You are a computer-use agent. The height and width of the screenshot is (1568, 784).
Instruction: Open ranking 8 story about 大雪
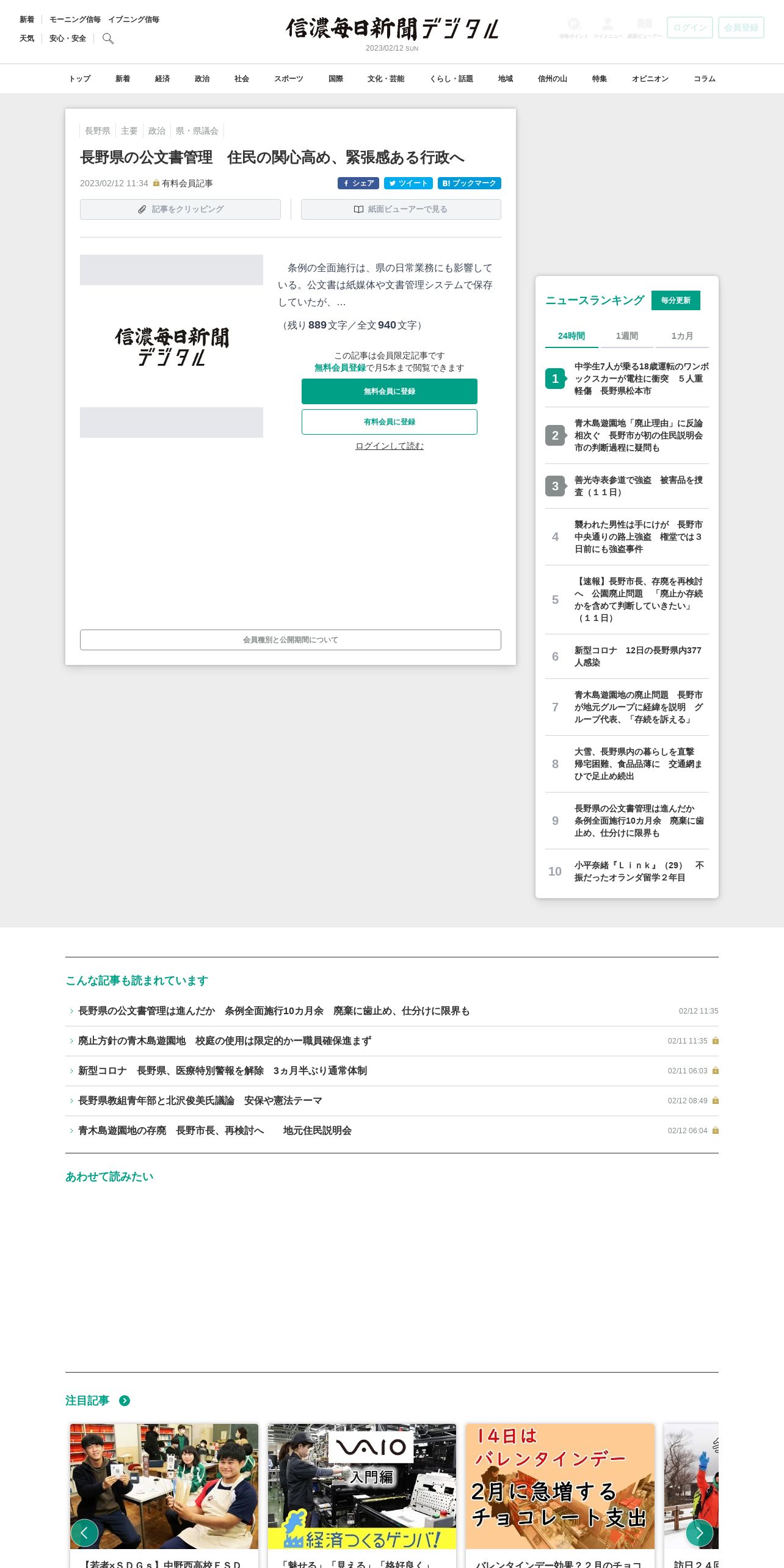627,764
